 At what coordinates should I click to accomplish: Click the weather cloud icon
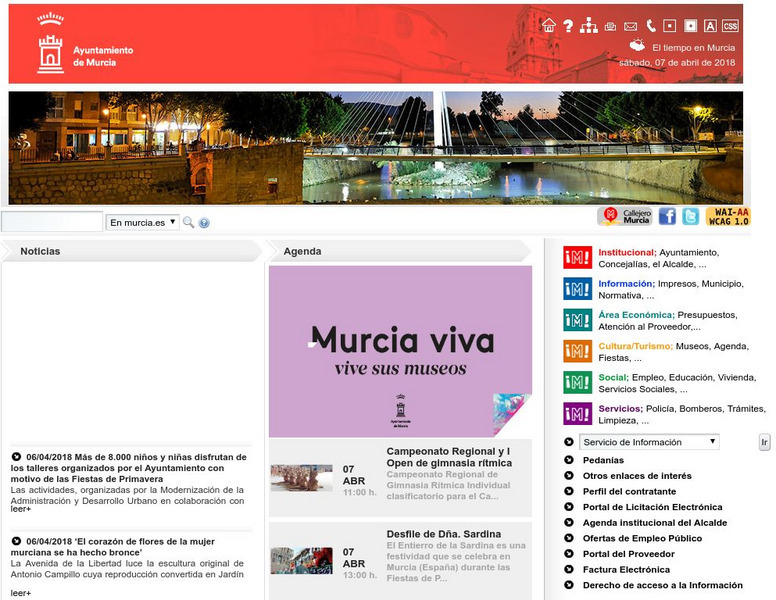click(637, 46)
